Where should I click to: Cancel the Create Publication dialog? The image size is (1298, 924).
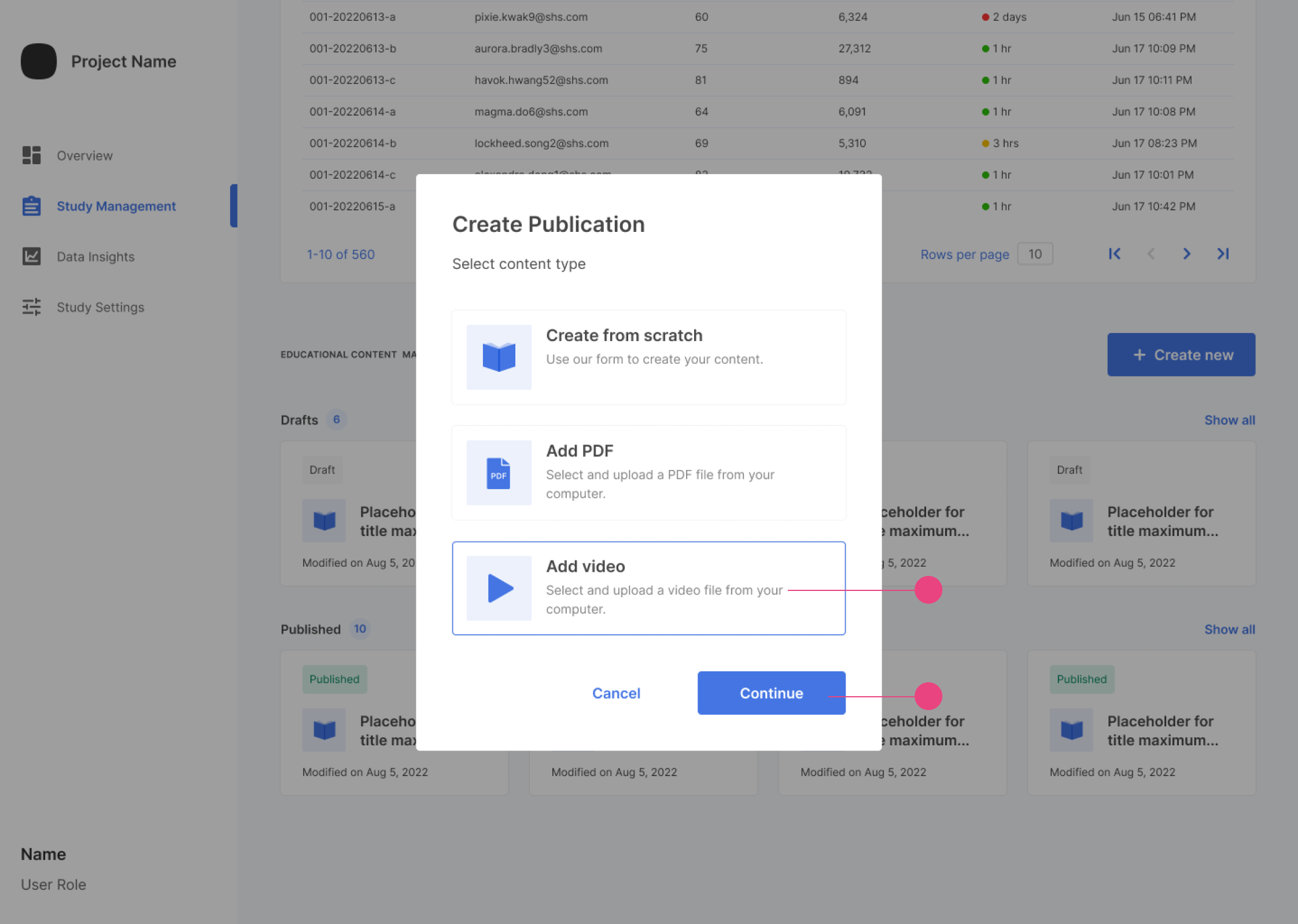point(615,693)
